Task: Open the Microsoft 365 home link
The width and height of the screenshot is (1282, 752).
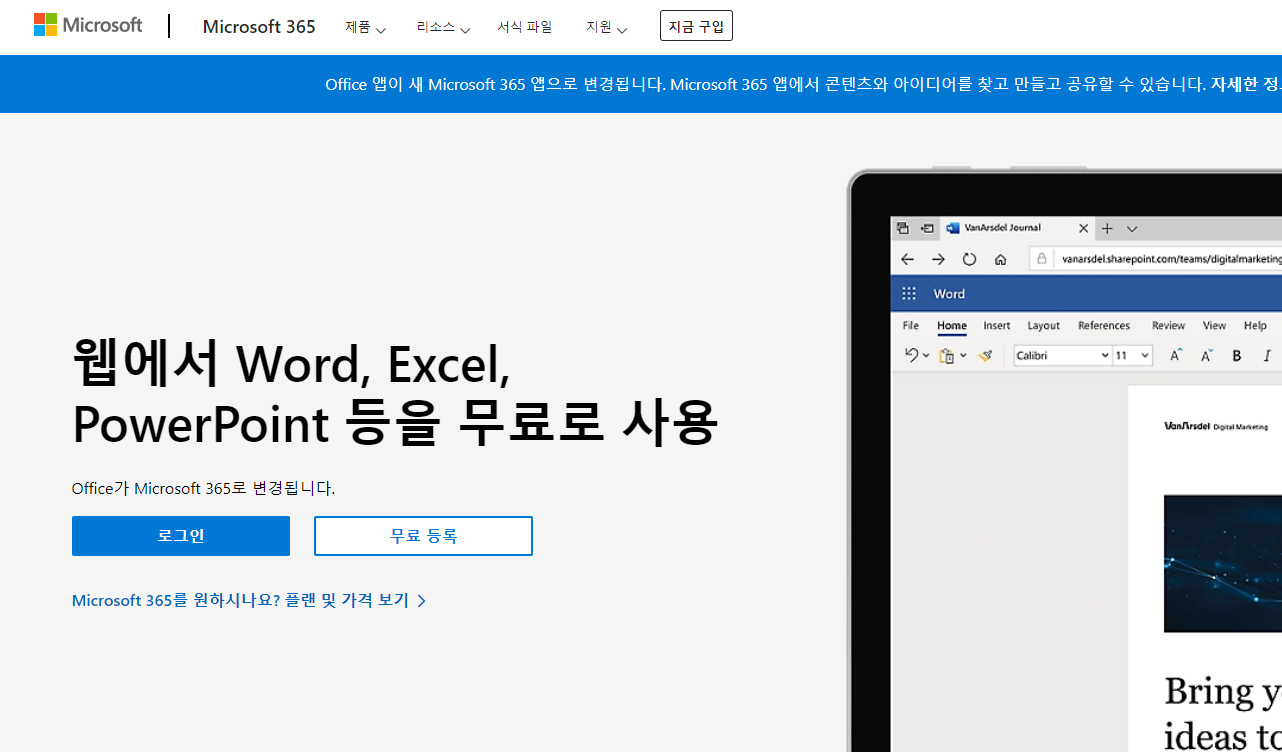Action: [259, 27]
